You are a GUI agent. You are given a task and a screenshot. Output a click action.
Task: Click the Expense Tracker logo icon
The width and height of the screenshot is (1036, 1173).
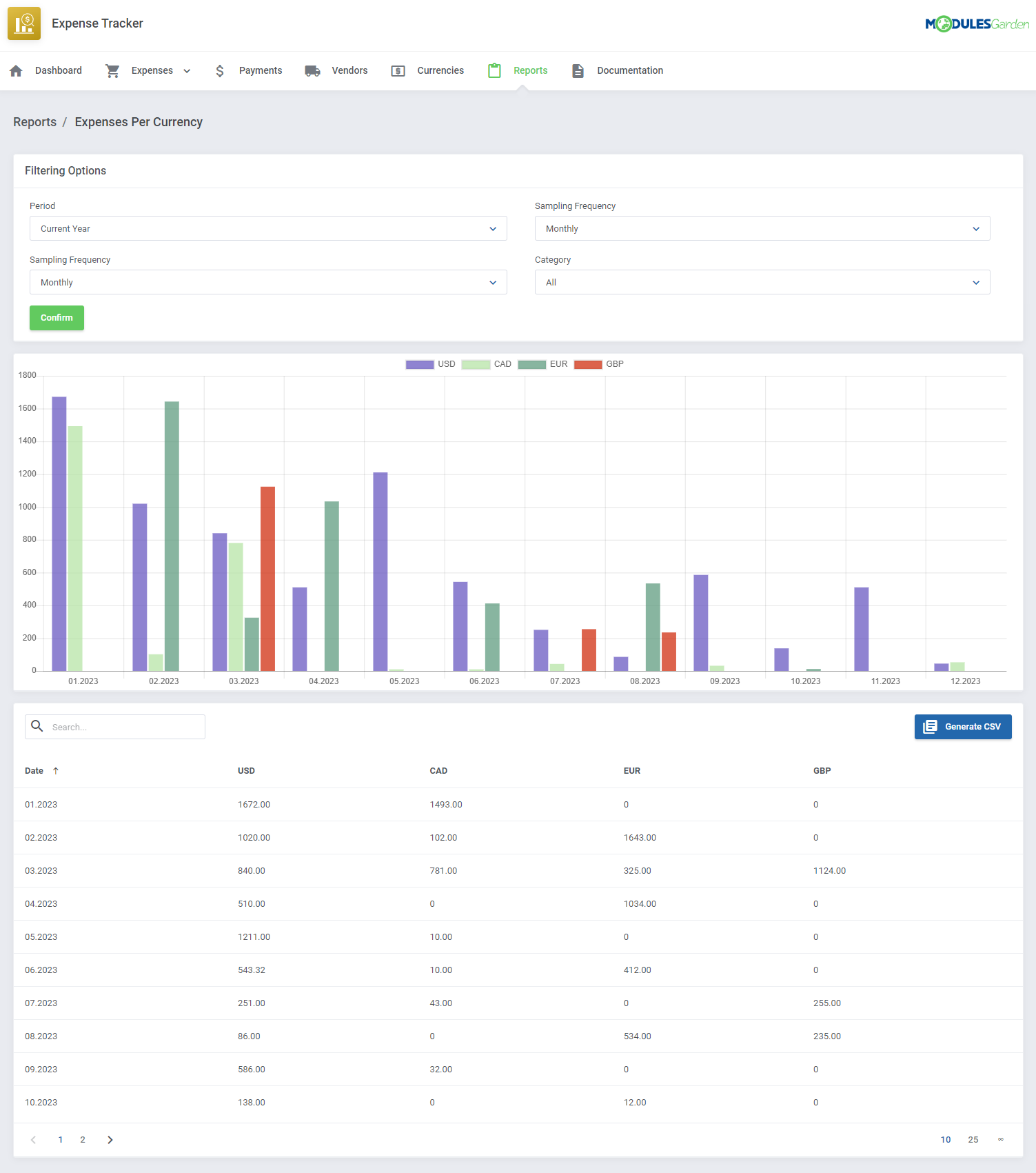[x=24, y=23]
